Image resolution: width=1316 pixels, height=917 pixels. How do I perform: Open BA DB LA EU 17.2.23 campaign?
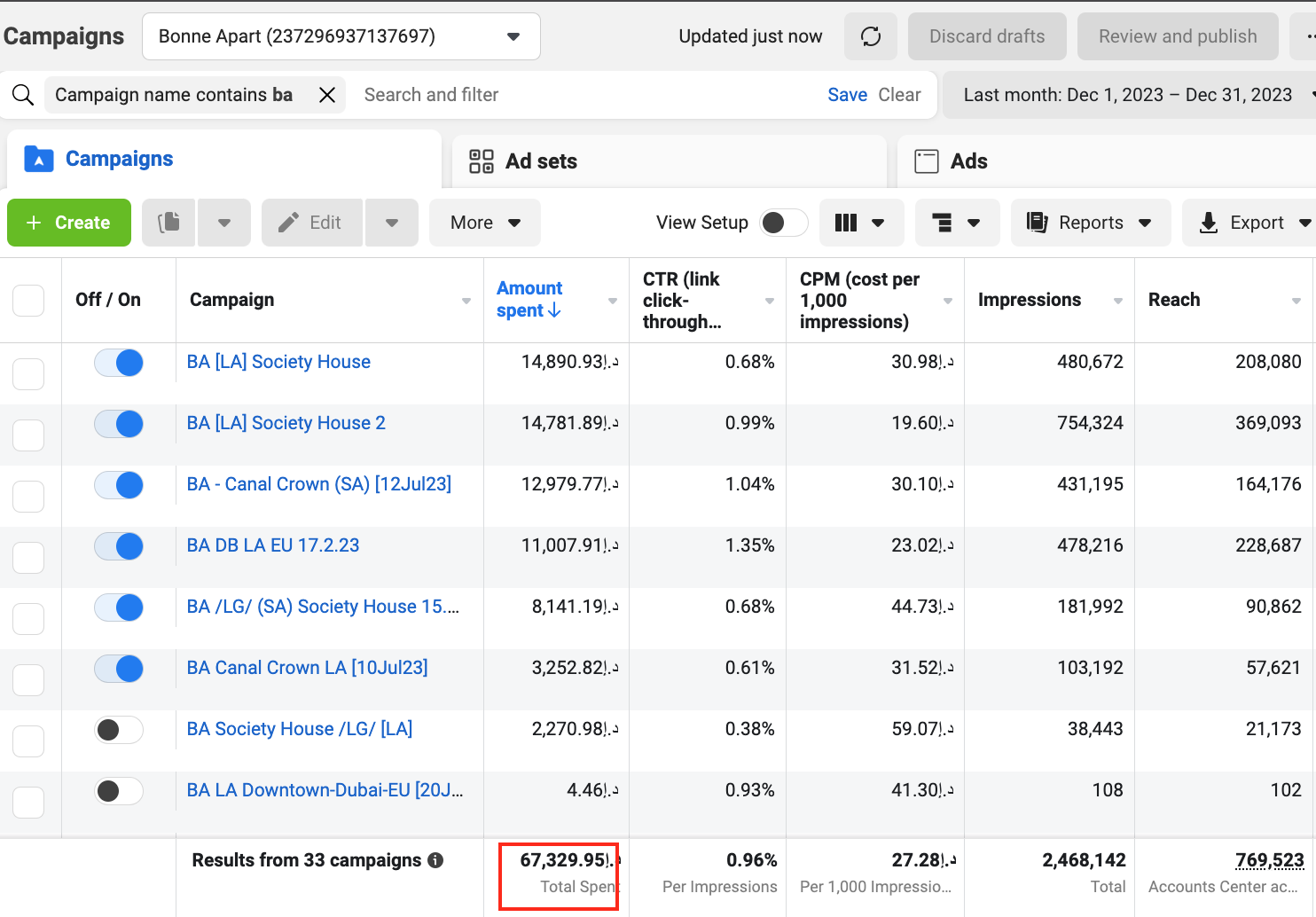(273, 545)
